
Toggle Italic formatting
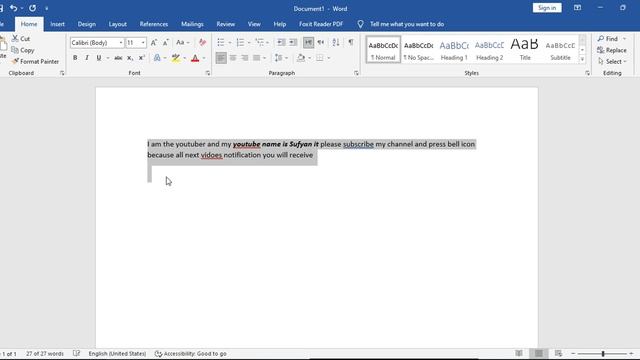[x=87, y=58]
